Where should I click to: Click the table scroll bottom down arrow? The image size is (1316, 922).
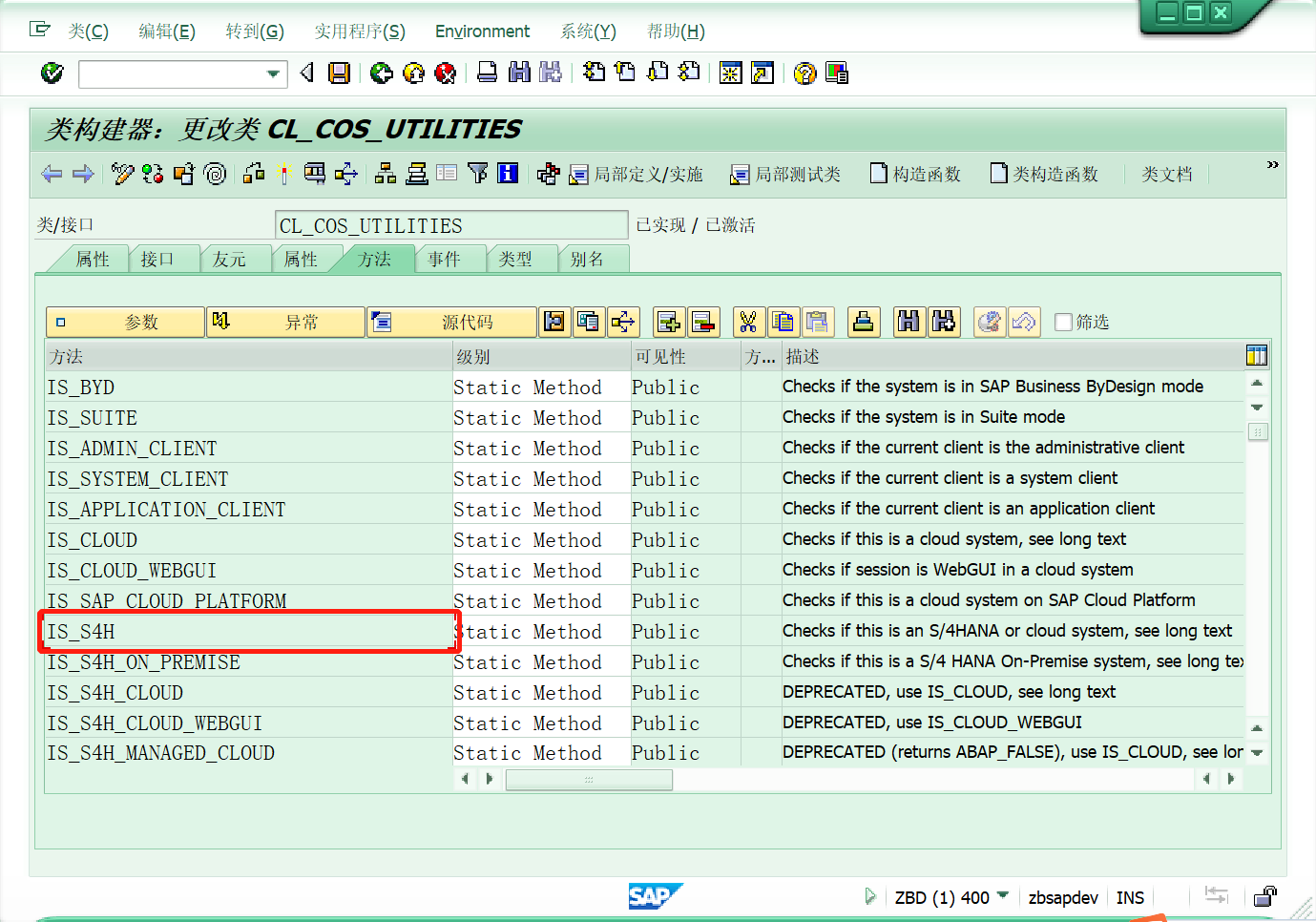(1257, 753)
